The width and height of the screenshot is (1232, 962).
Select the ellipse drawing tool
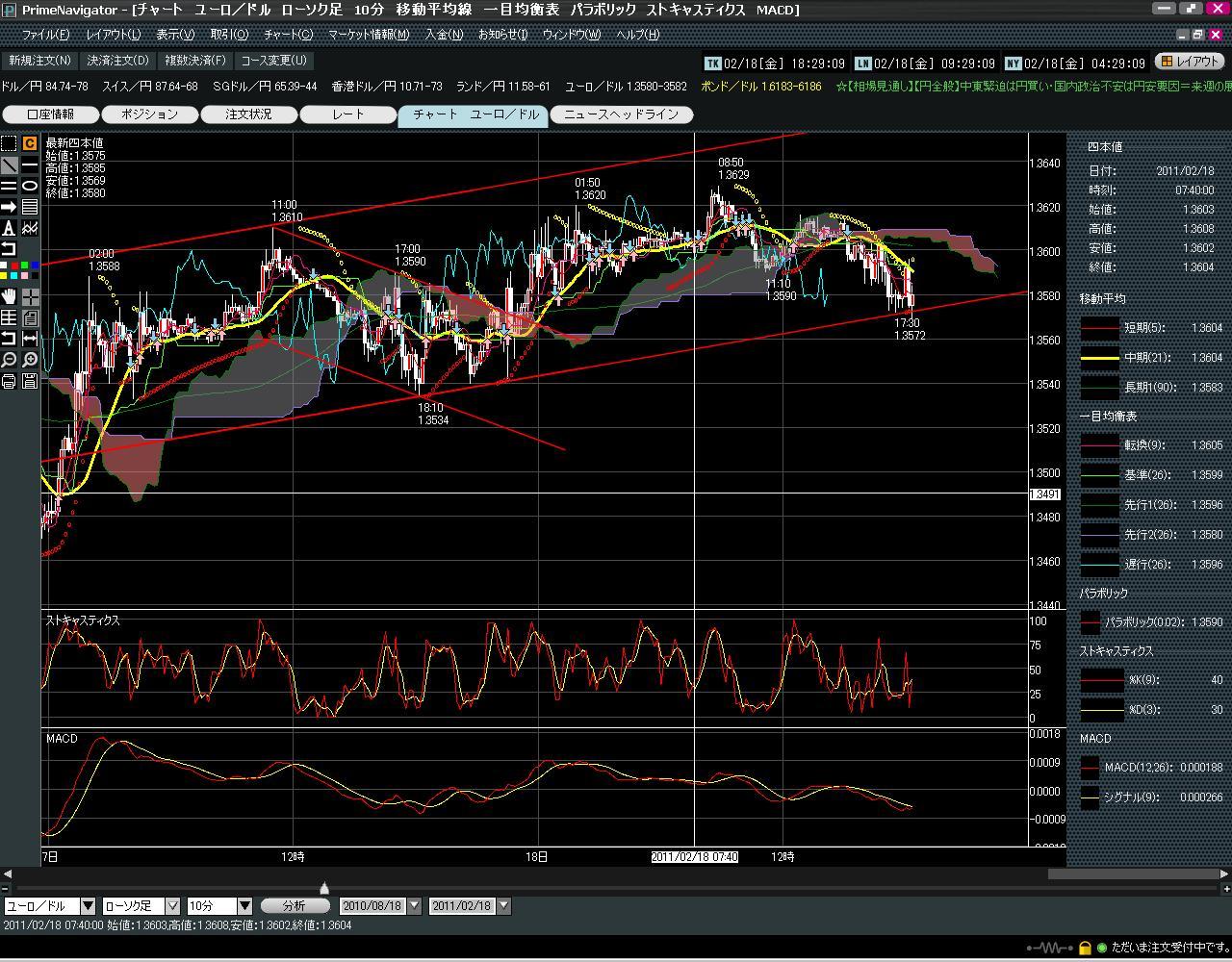[30, 186]
